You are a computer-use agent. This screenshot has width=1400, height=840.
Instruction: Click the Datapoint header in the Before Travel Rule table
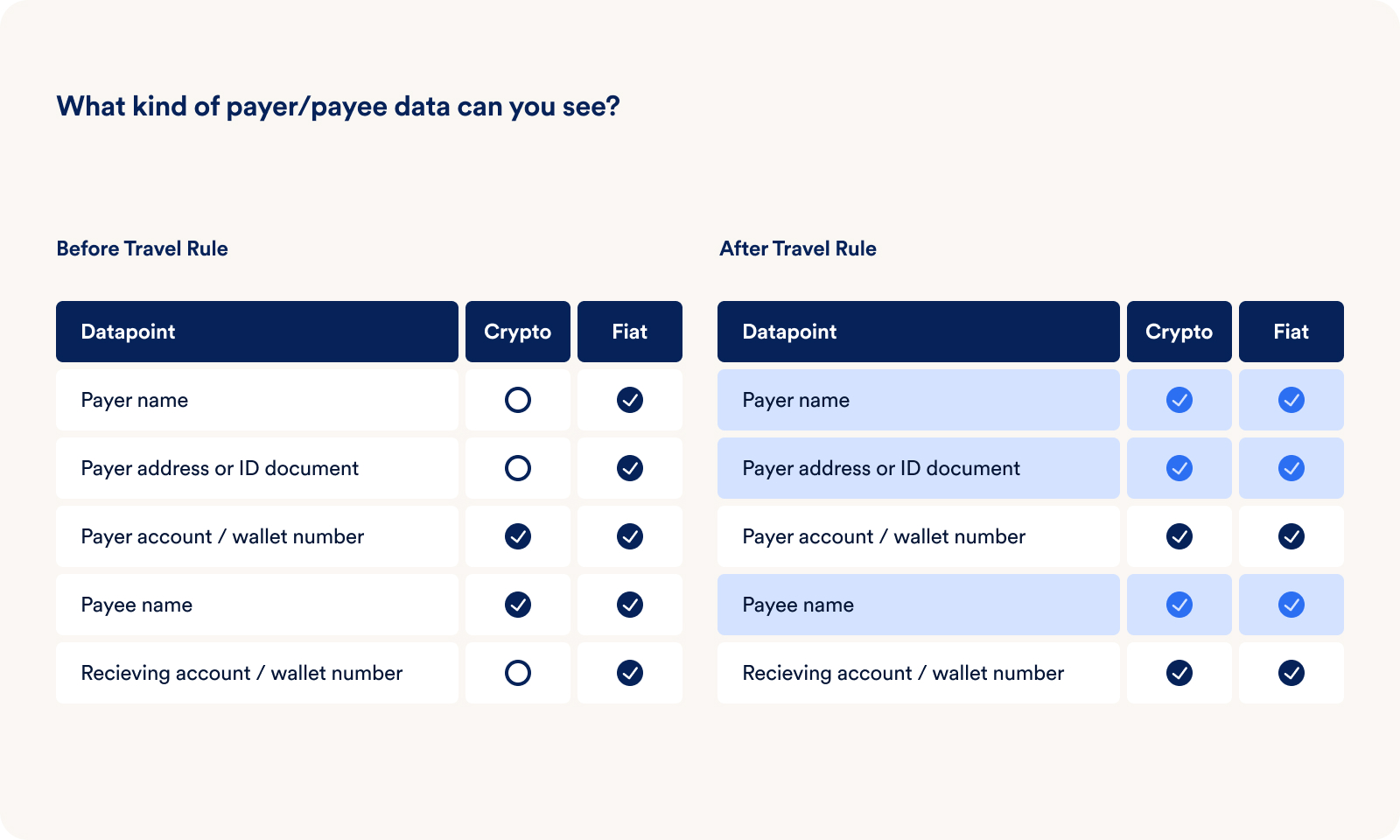[128, 332]
